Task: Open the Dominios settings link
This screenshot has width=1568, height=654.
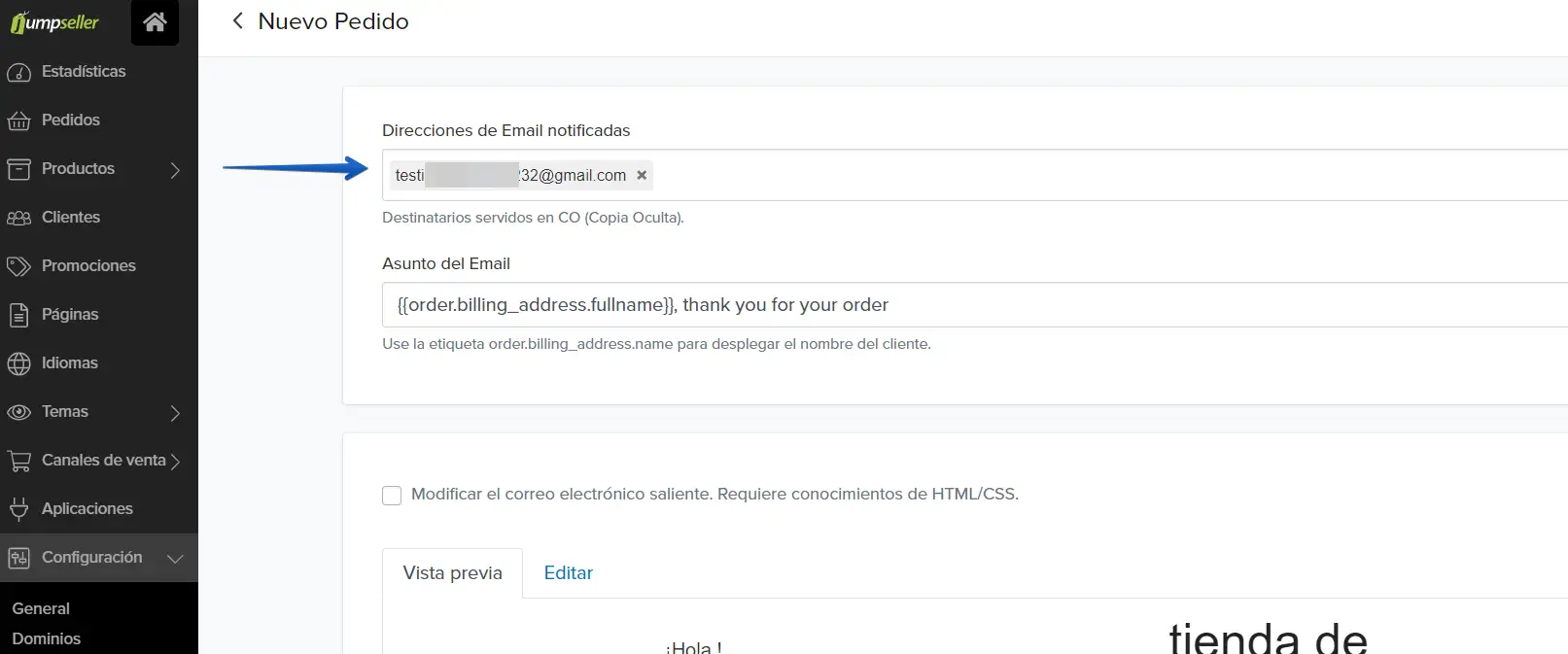Action: pos(47,638)
